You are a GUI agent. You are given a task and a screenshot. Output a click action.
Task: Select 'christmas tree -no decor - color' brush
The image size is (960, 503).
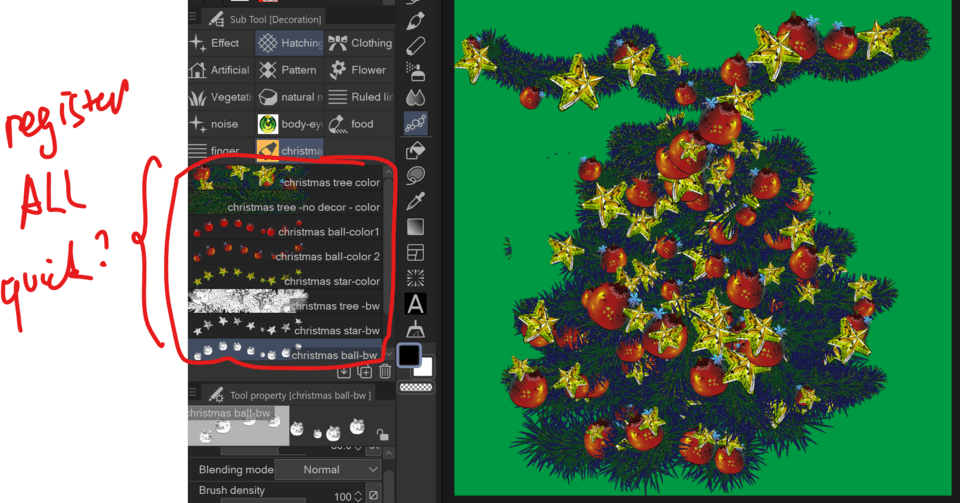[x=285, y=203]
